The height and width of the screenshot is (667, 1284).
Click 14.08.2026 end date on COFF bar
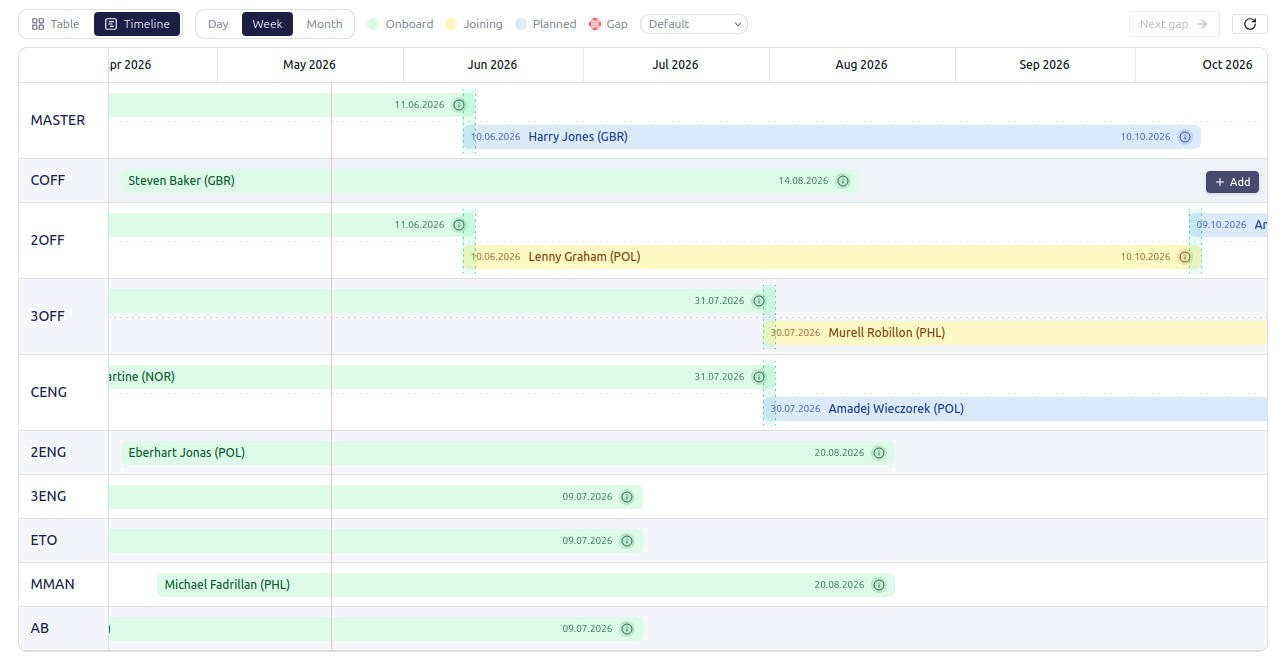click(x=803, y=181)
